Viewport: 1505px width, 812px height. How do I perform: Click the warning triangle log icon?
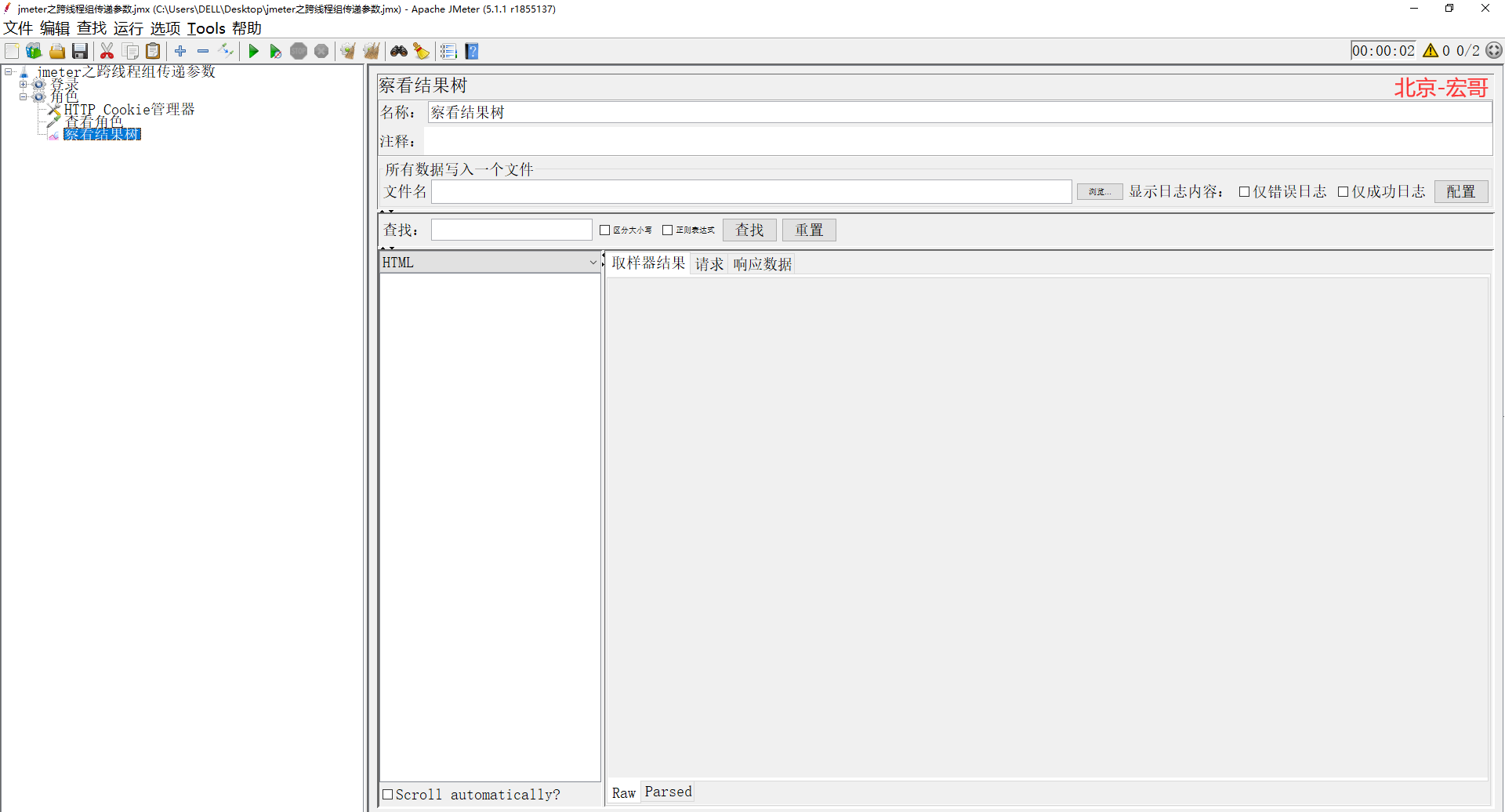1431,51
